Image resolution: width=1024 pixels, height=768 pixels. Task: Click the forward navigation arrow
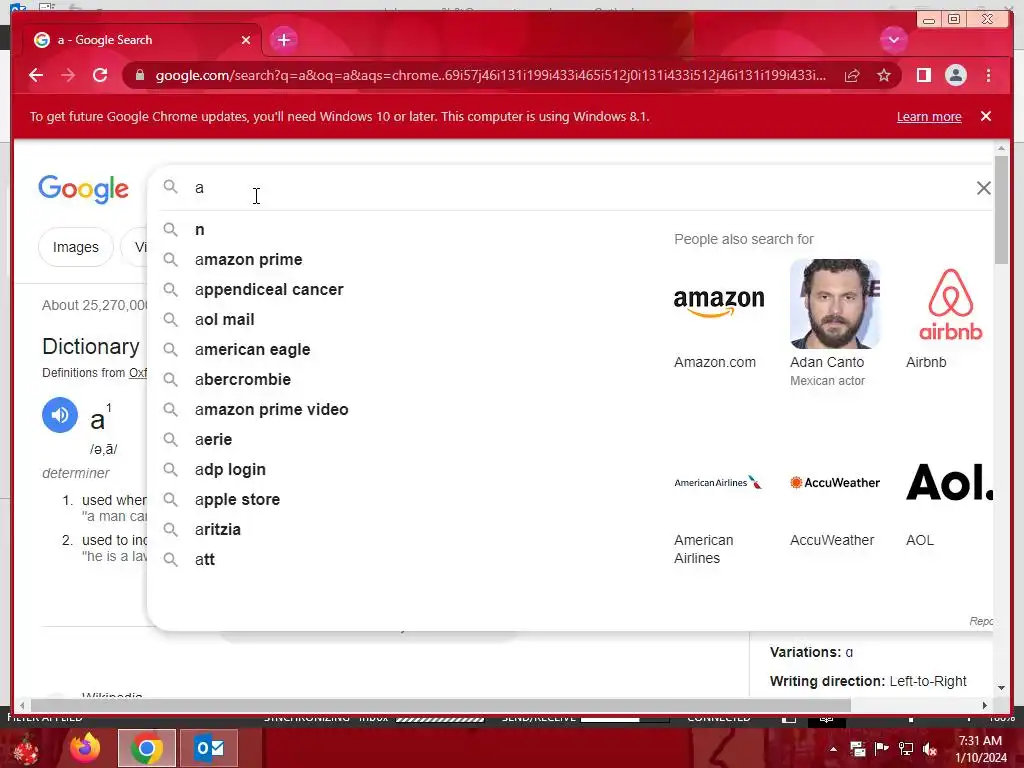(x=68, y=75)
